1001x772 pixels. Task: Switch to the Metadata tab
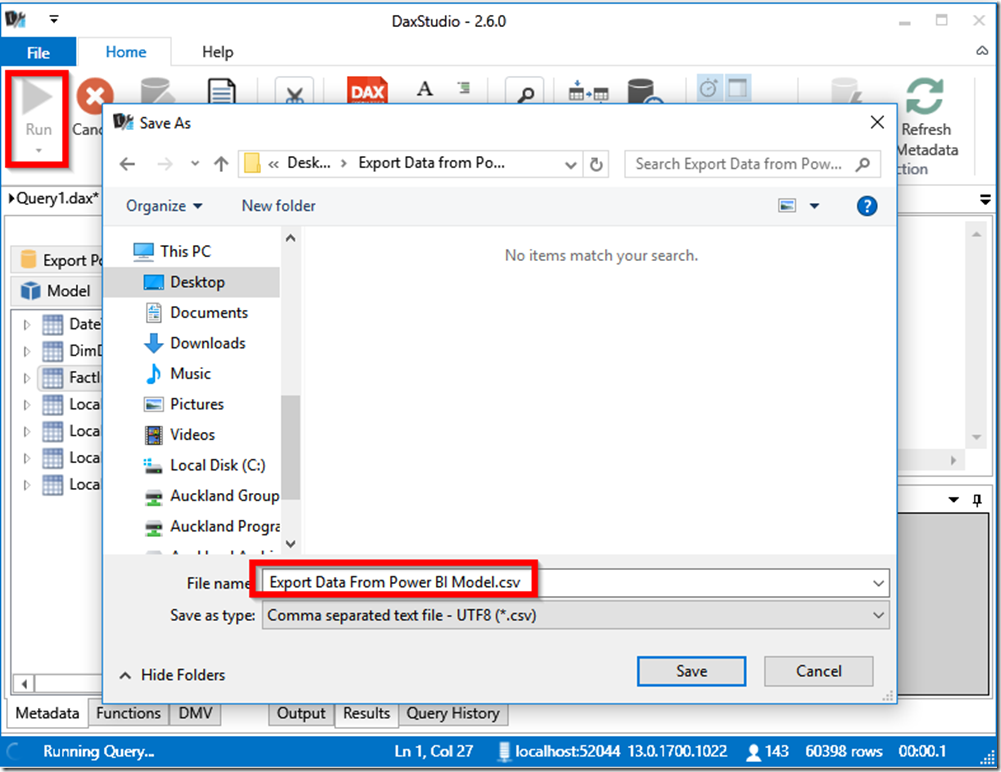47,713
